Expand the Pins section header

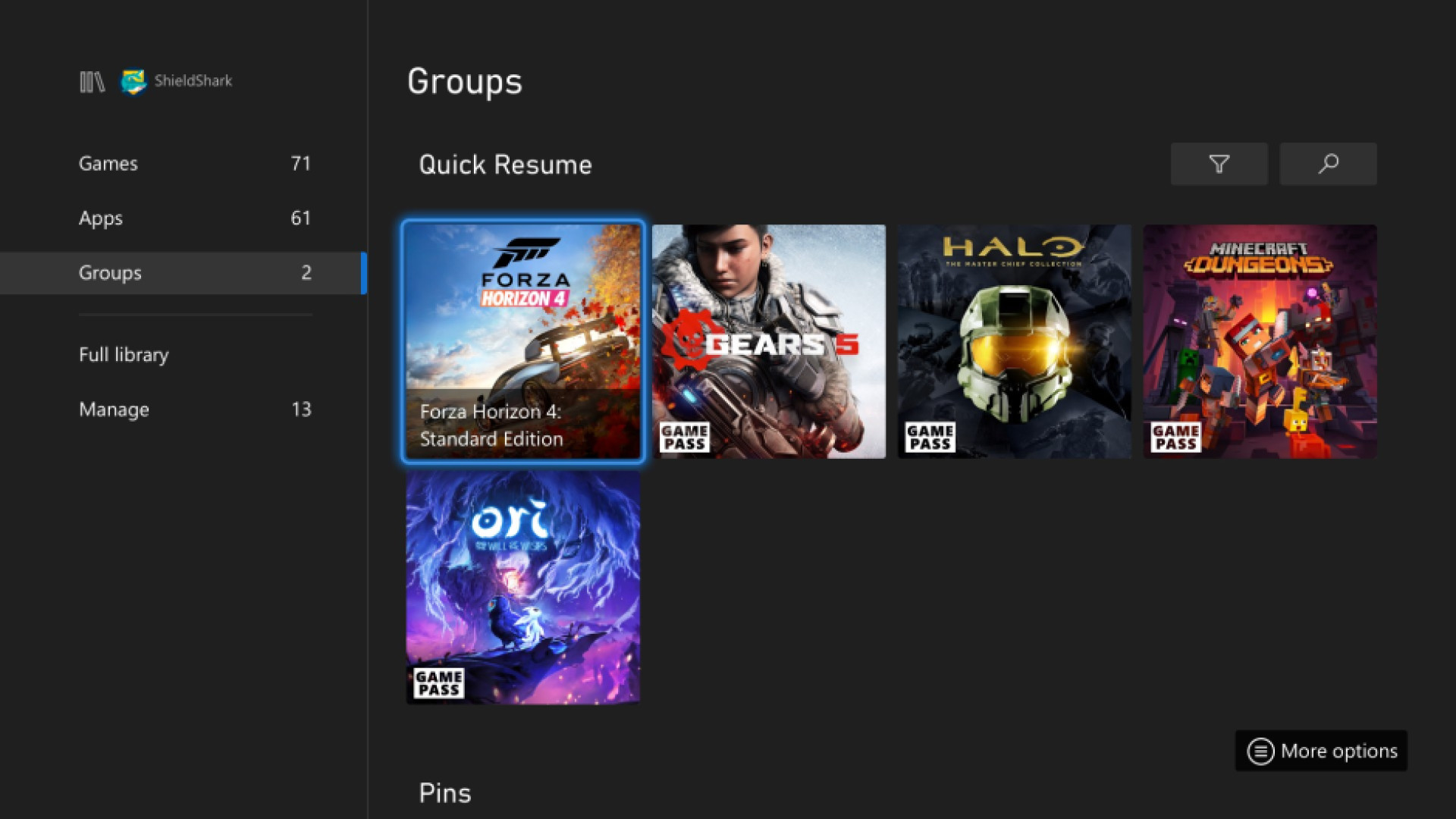(x=445, y=791)
